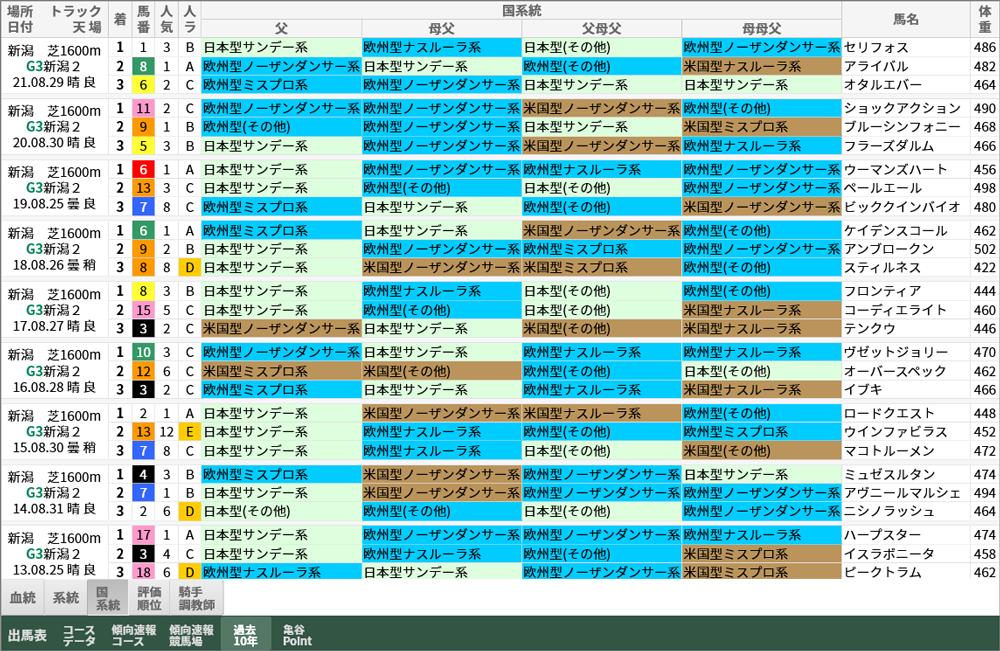Viewport: 1000px width, 651px height.
Task: Open 傾向速報コース menu item
Action: click(x=133, y=635)
